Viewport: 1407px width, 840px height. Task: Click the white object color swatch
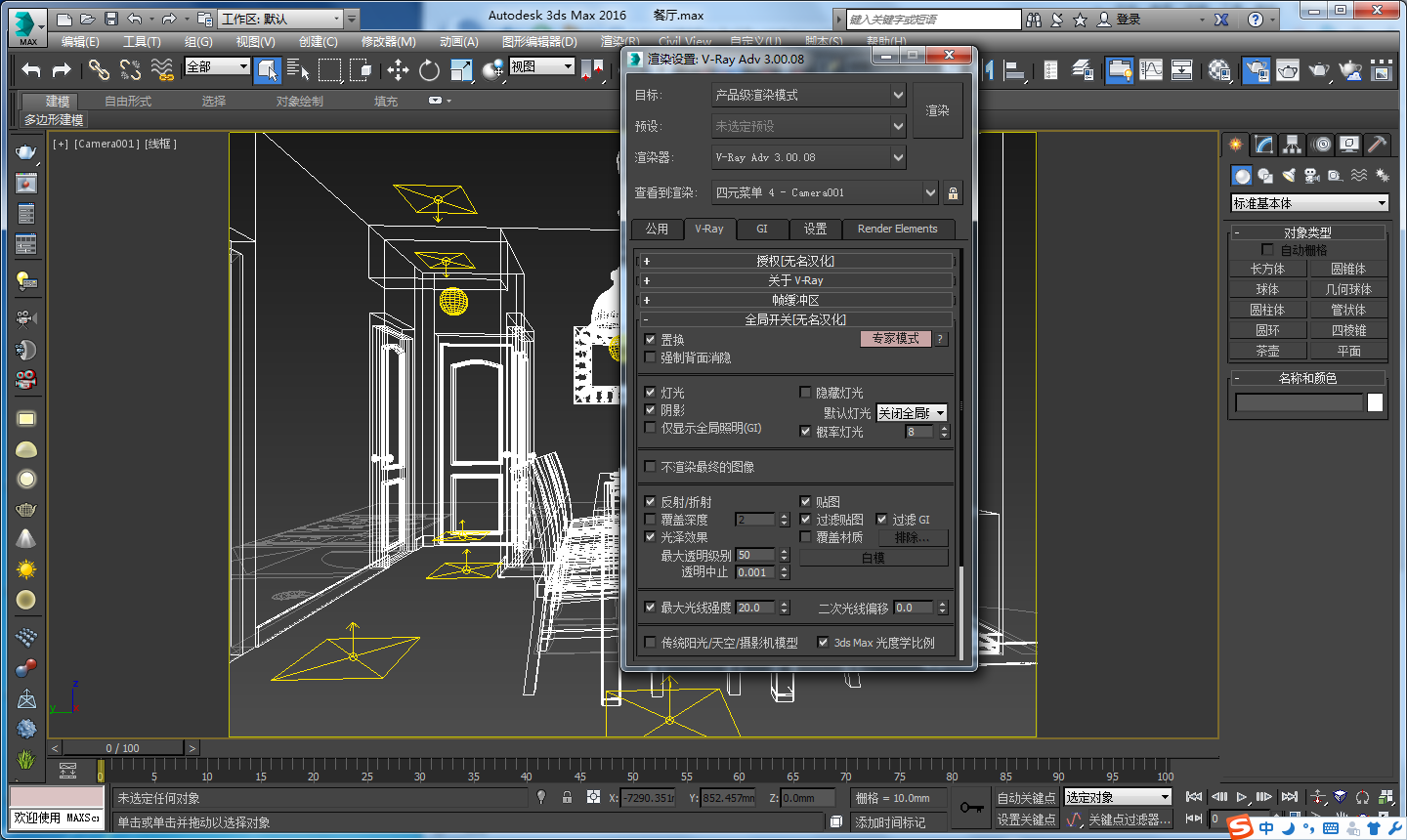pos(1375,402)
